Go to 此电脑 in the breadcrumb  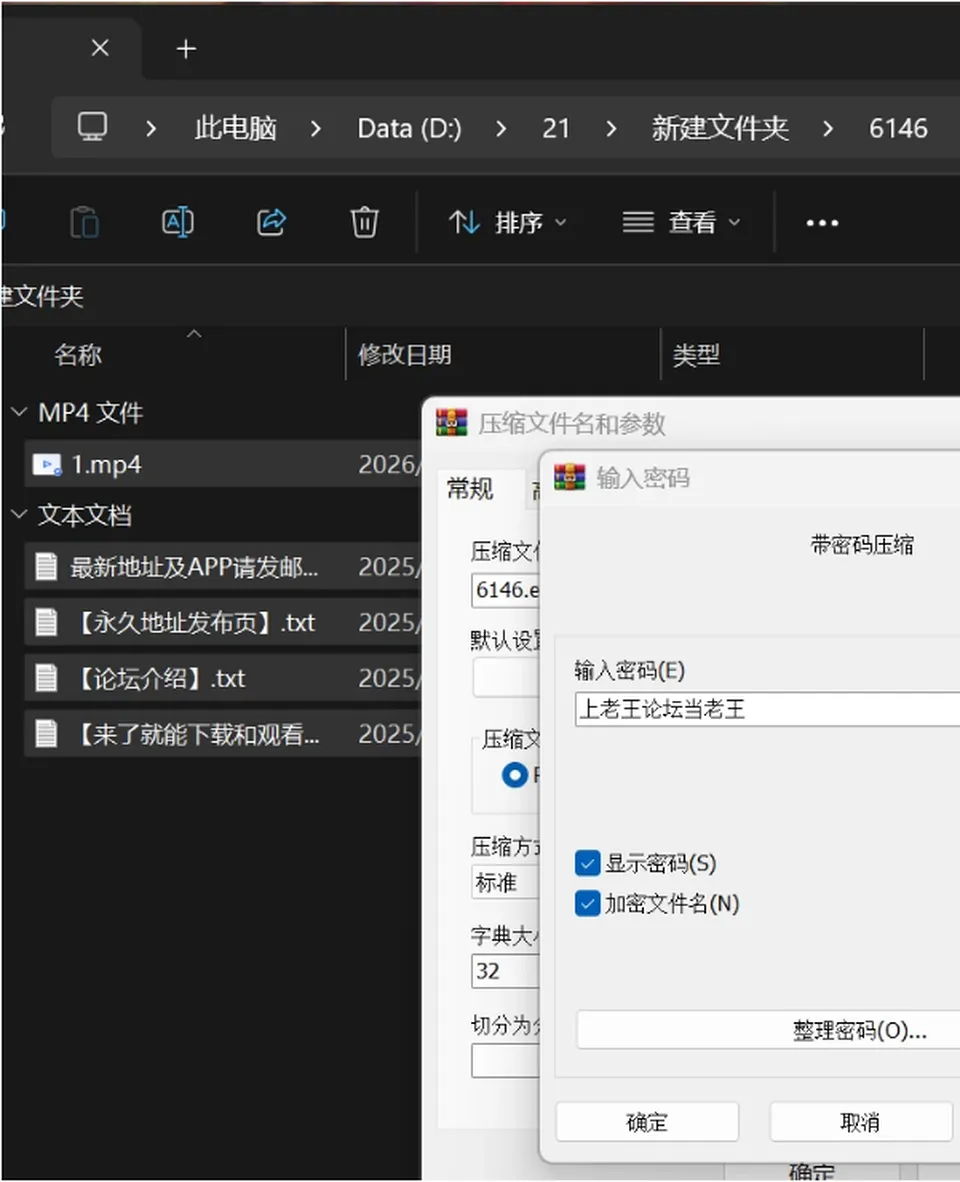click(236, 128)
